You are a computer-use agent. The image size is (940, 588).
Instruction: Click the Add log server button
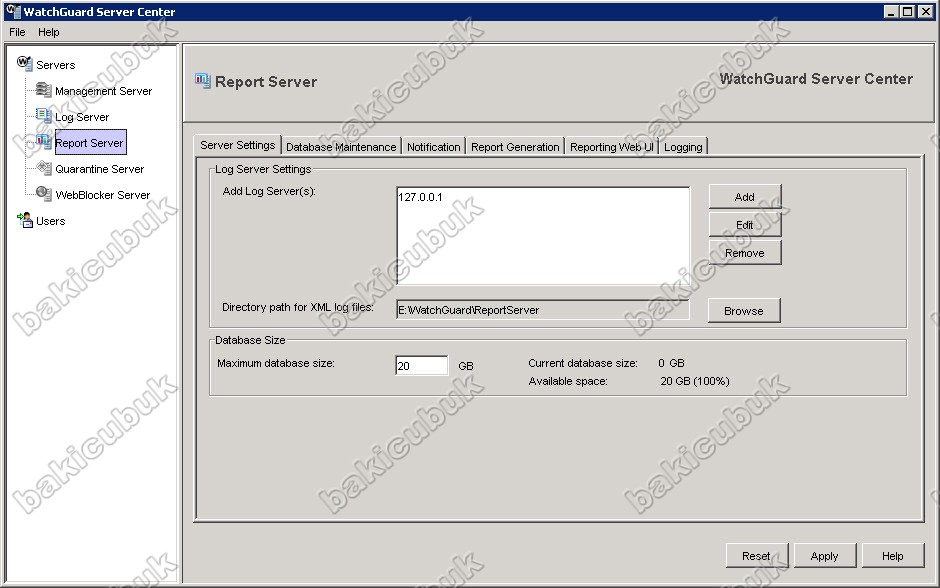tap(745, 197)
